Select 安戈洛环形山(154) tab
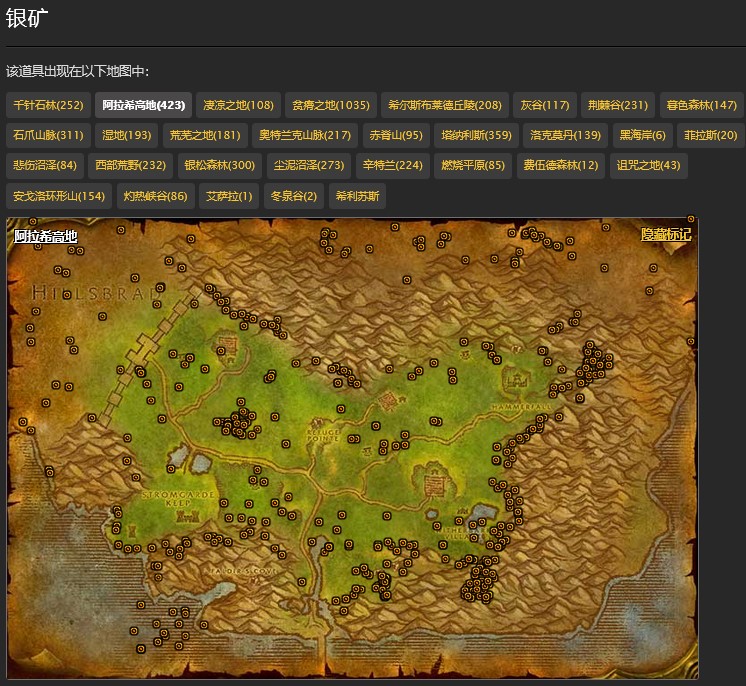 [59, 196]
